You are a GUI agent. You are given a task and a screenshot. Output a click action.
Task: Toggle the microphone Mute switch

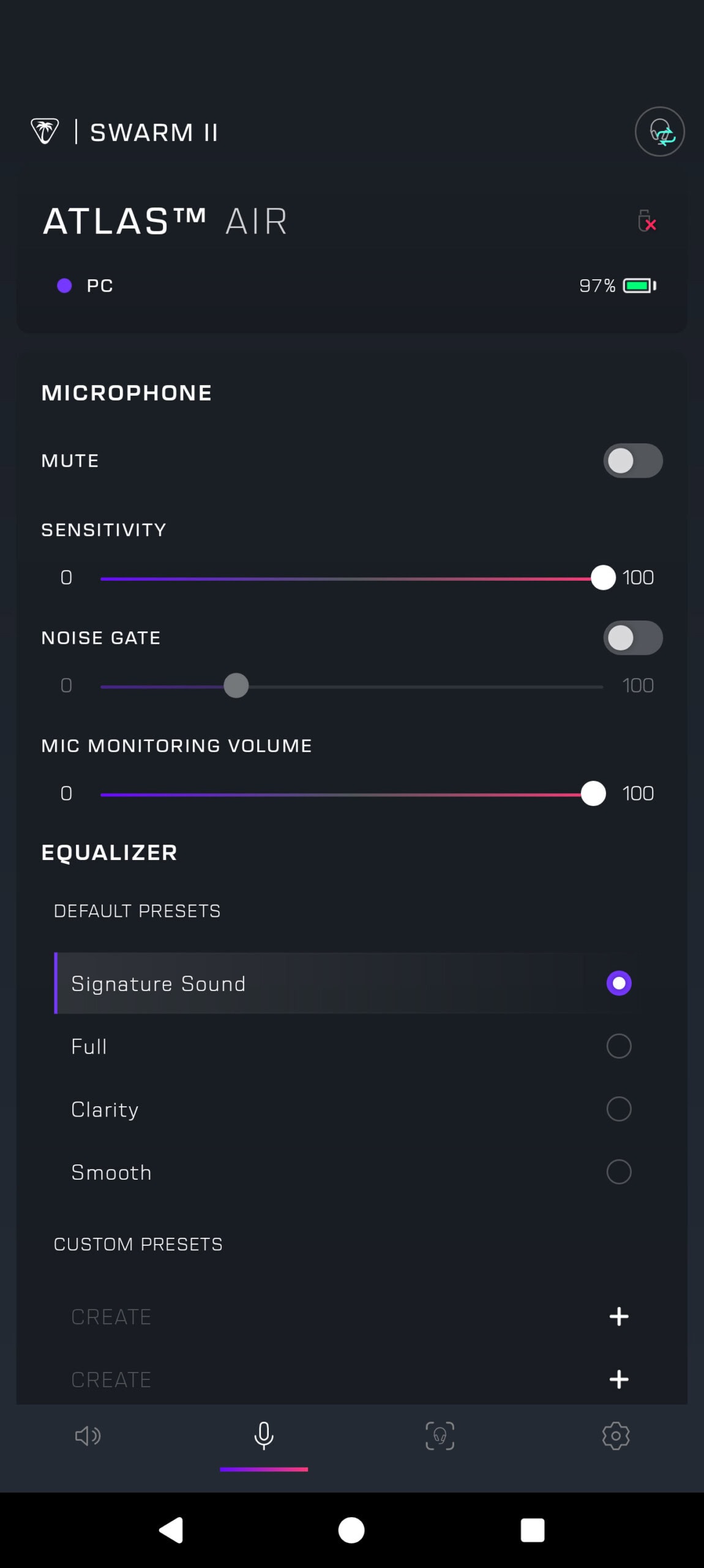coord(632,461)
